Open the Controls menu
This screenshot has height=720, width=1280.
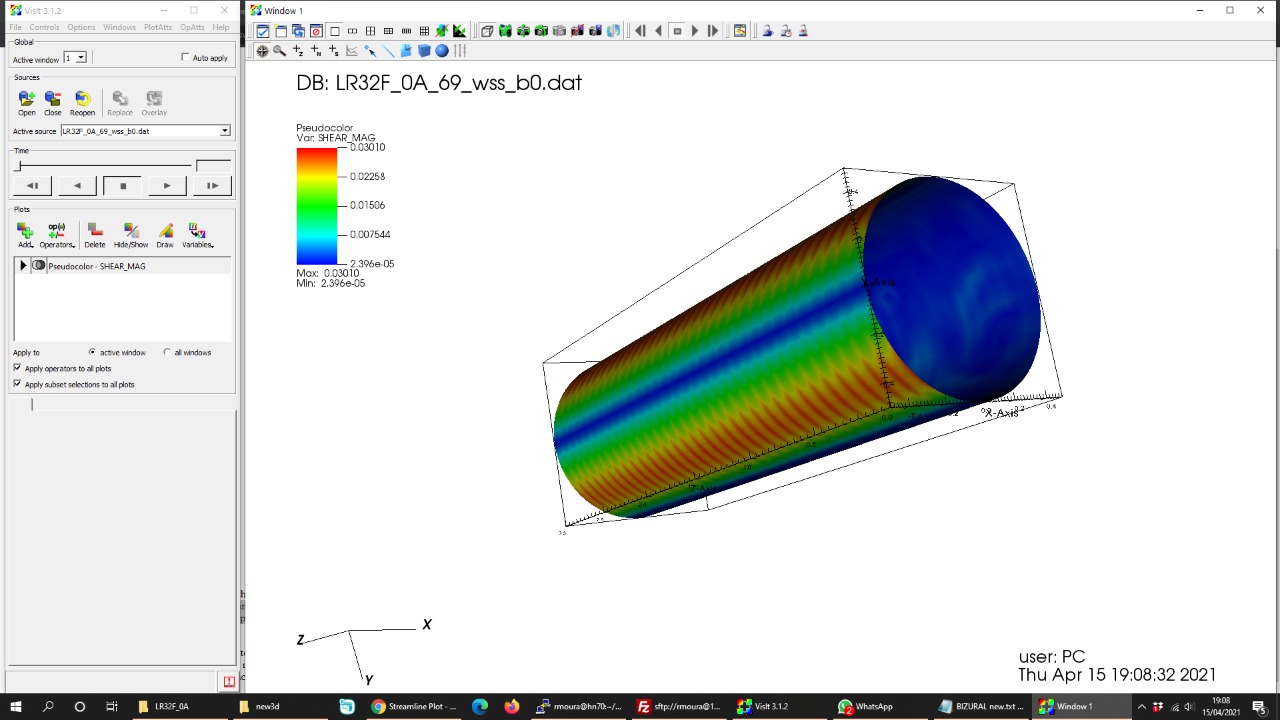44,27
